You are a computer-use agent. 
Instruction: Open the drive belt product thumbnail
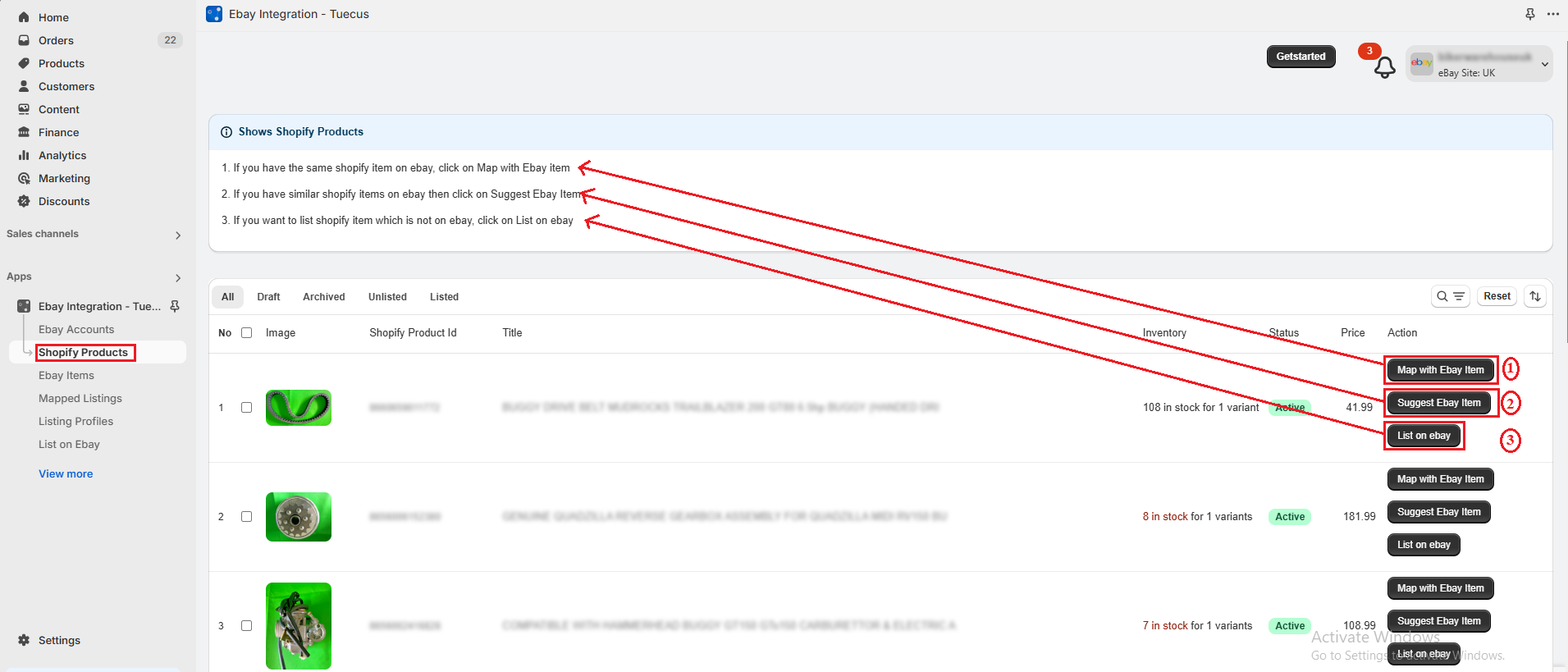tap(299, 408)
